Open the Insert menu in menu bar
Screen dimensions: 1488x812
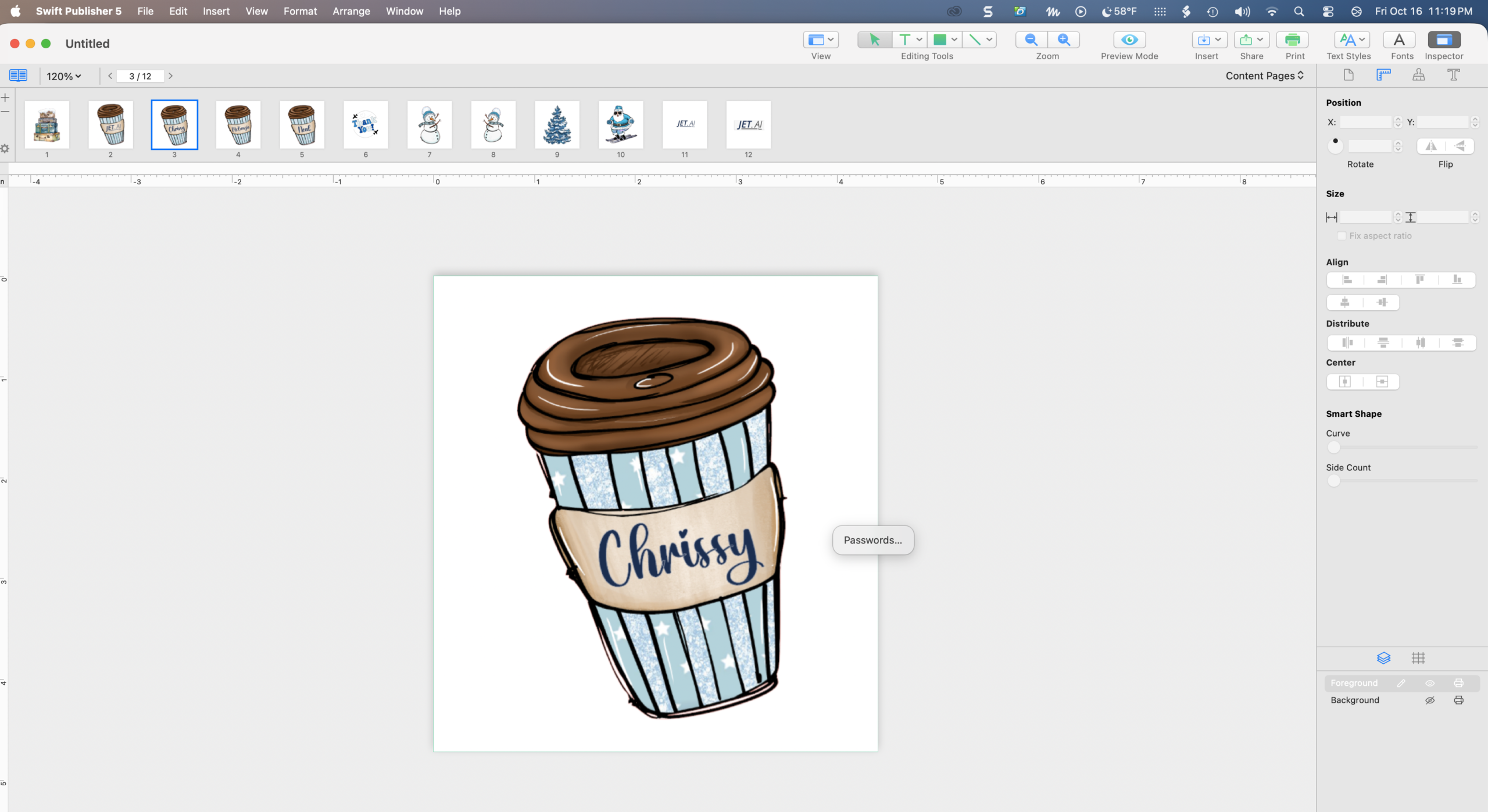point(216,11)
